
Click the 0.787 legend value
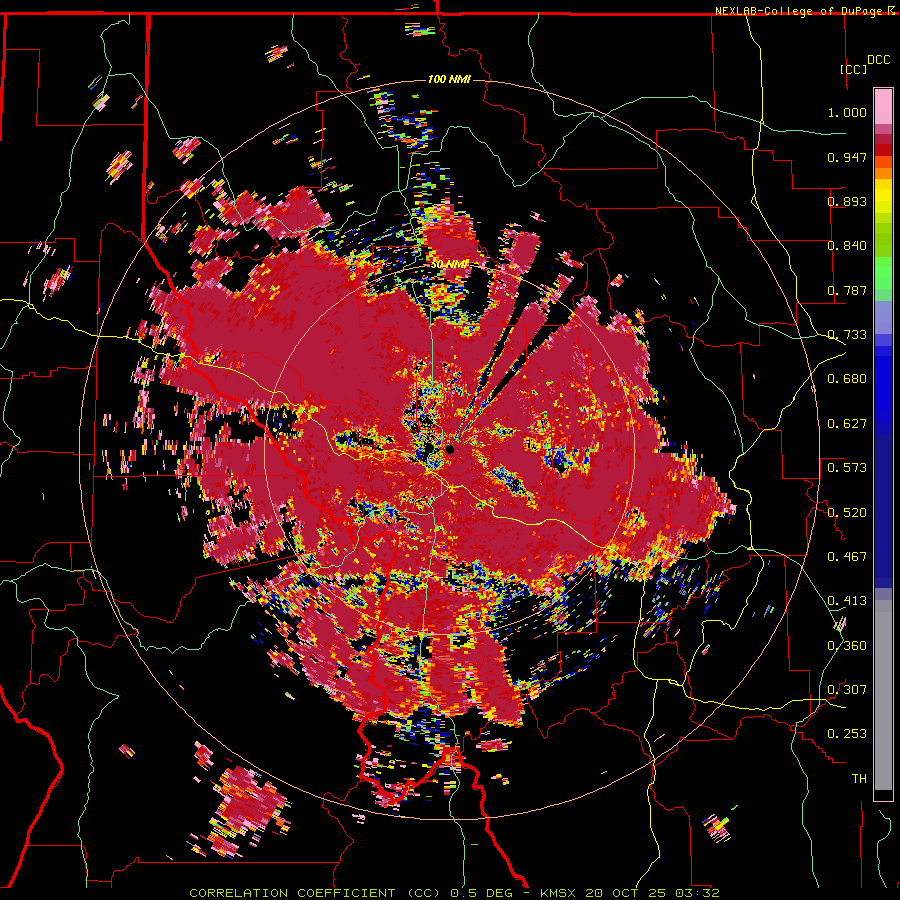click(847, 290)
